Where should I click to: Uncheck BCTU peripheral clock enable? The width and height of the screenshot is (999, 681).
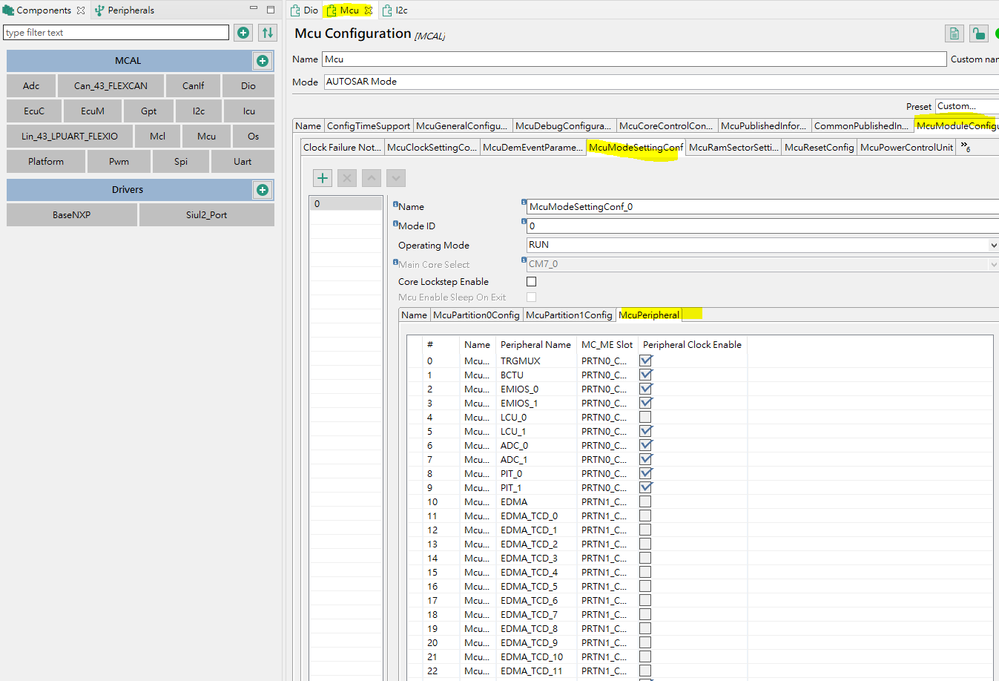[645, 375]
